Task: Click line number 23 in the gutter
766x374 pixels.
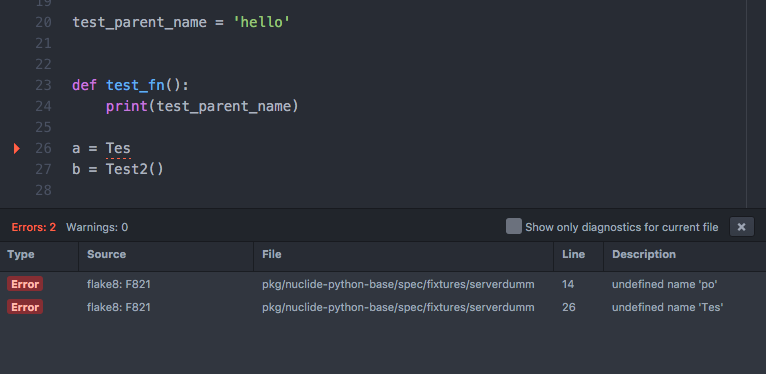Action: [x=43, y=85]
